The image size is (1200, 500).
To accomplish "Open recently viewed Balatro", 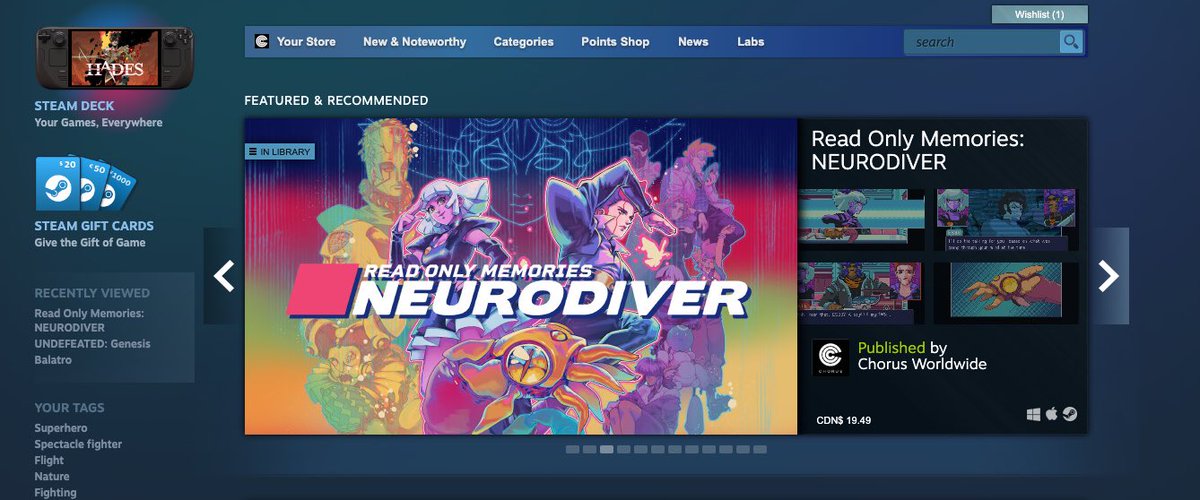I will point(53,360).
